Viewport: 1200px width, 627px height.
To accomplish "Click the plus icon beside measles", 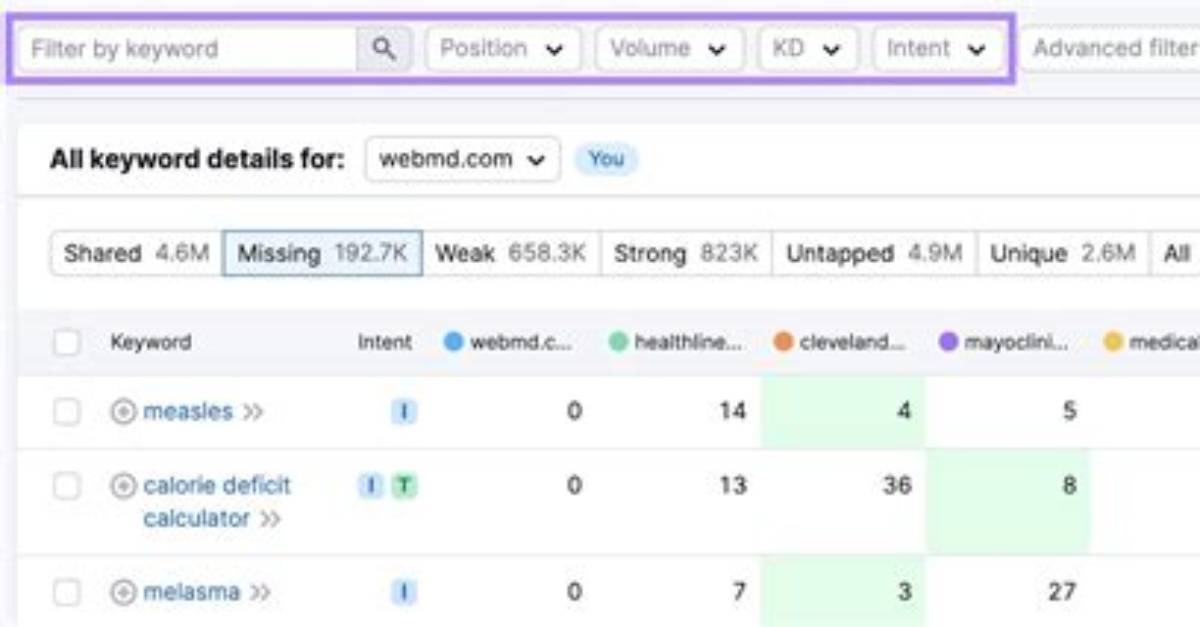I will pyautogui.click(x=123, y=412).
